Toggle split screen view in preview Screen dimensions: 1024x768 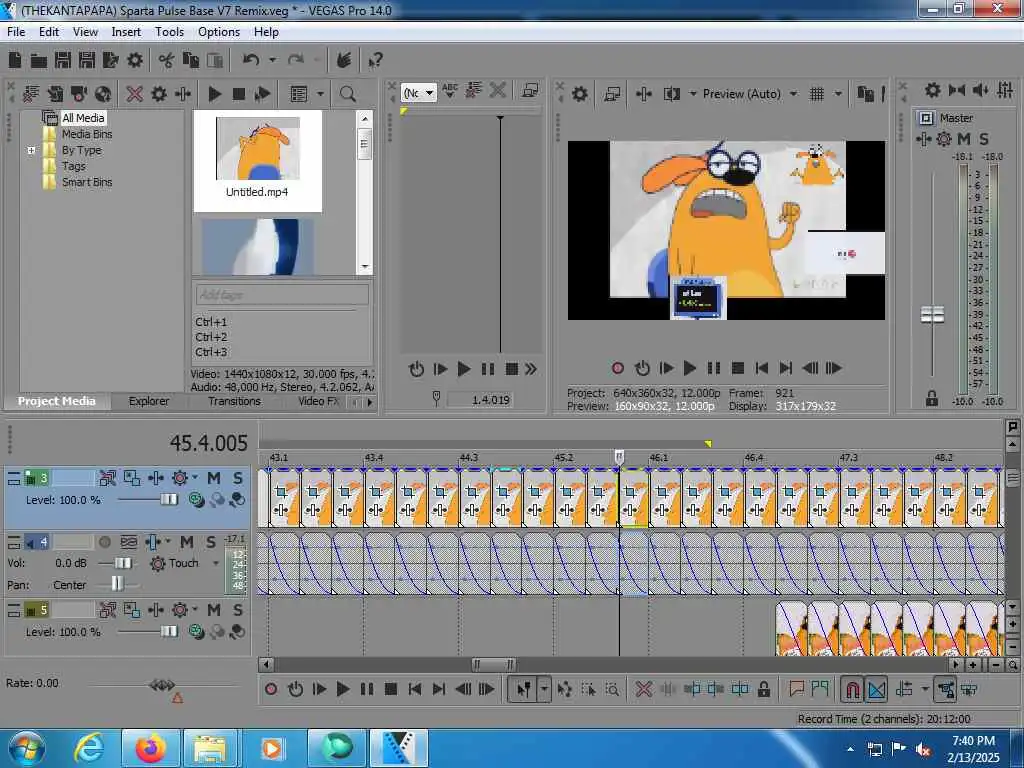(671, 94)
